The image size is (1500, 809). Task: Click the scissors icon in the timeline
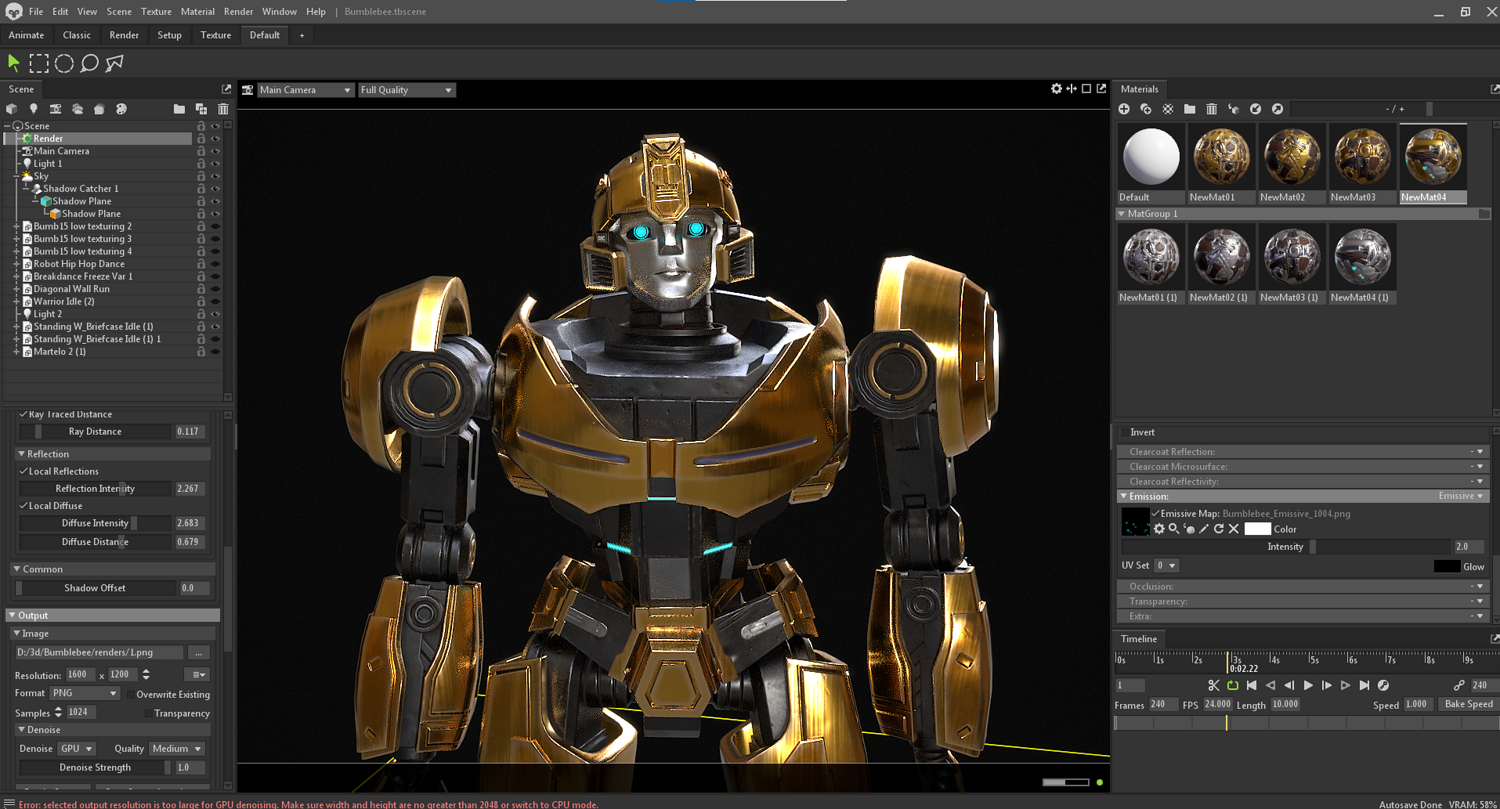(1213, 686)
